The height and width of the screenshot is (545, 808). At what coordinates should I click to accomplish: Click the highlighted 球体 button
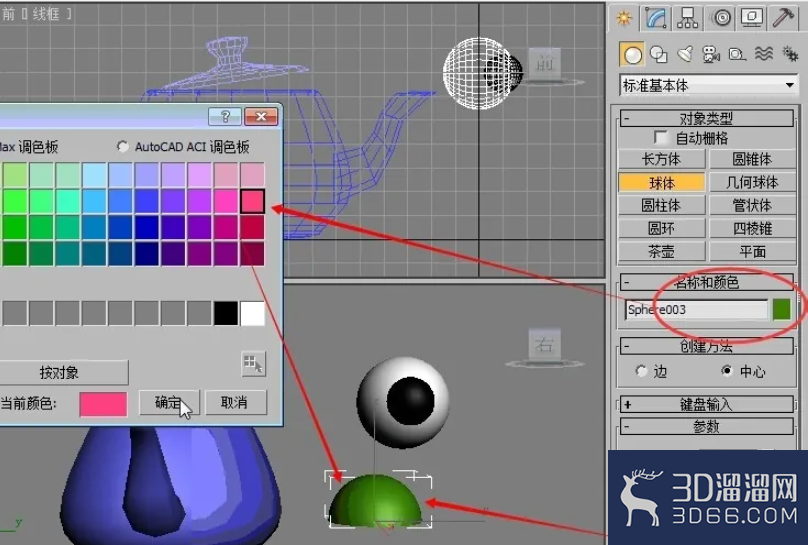[x=662, y=182]
